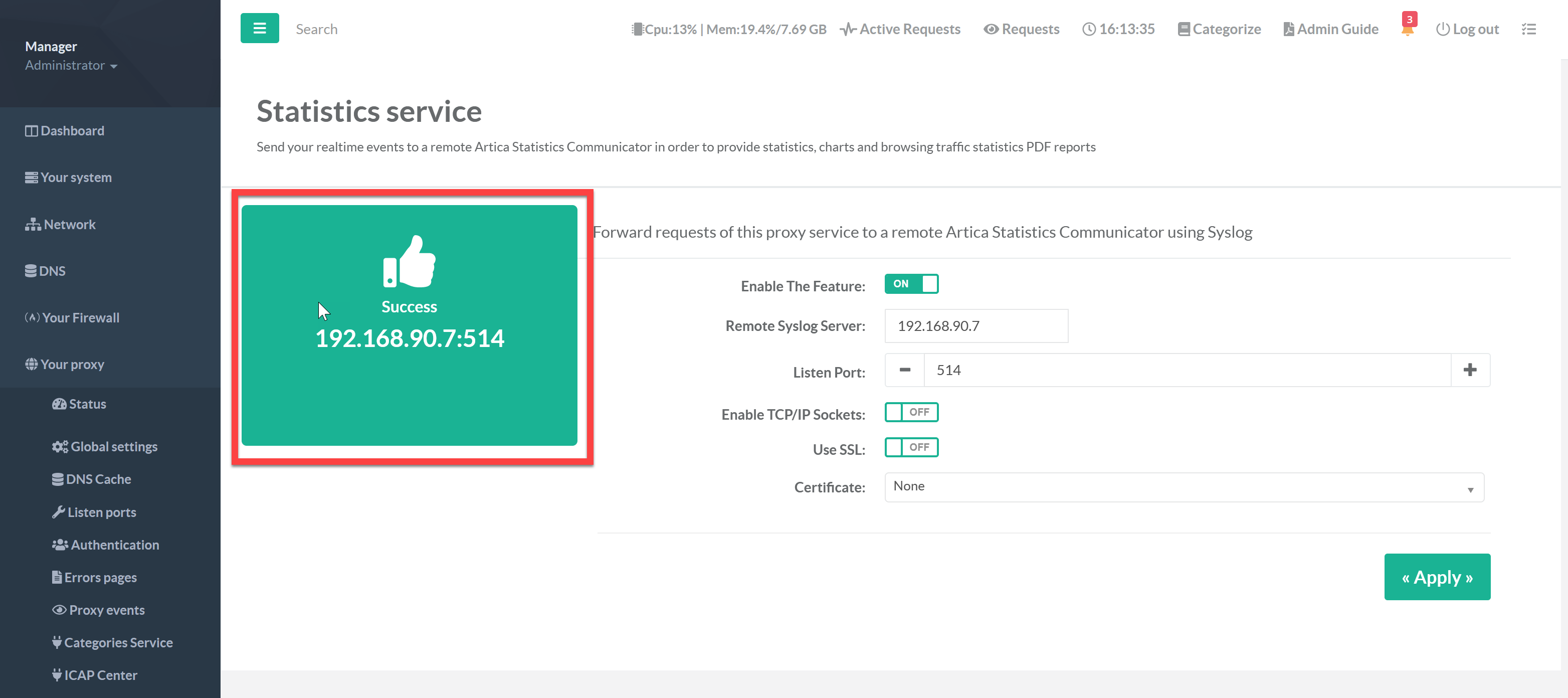Click the Remote Syslog Server field
Image resolution: width=1568 pixels, height=698 pixels.
pyautogui.click(x=975, y=326)
